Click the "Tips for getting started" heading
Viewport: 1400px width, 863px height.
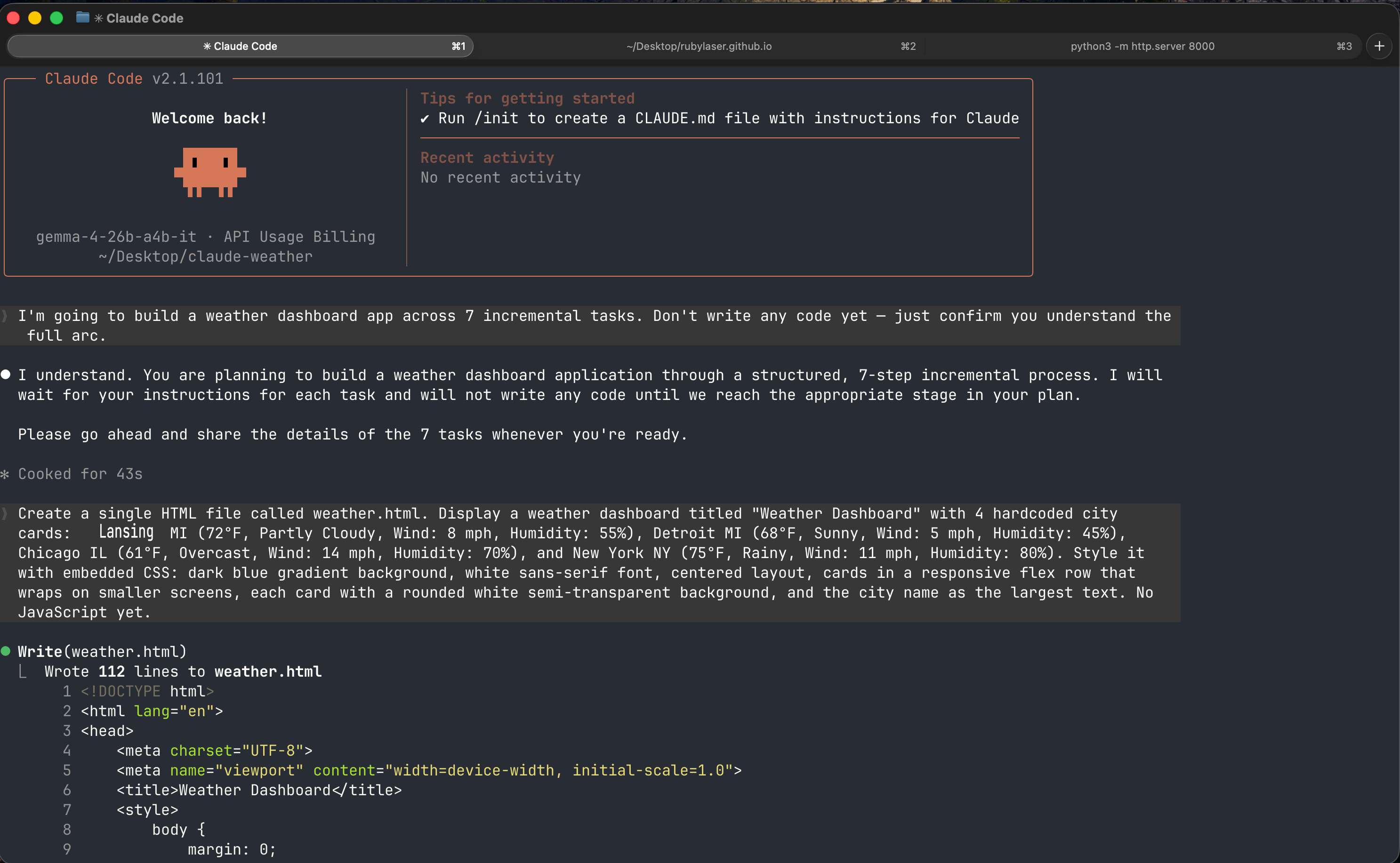pos(527,98)
